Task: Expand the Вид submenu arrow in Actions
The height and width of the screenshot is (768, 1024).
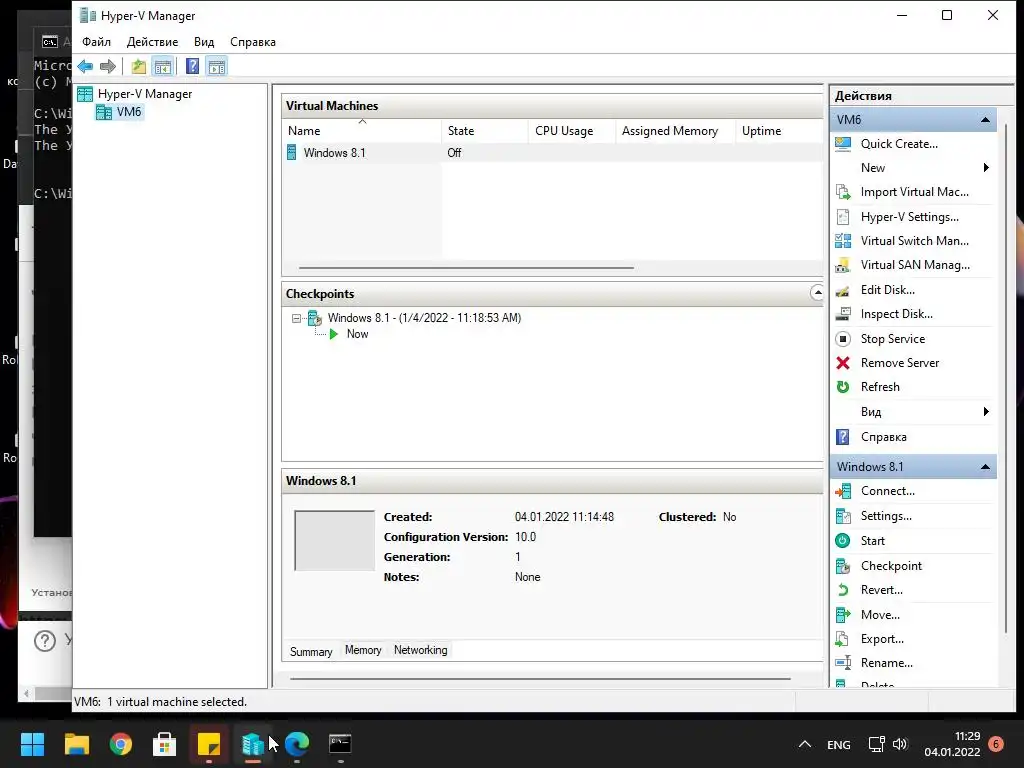Action: tap(986, 411)
